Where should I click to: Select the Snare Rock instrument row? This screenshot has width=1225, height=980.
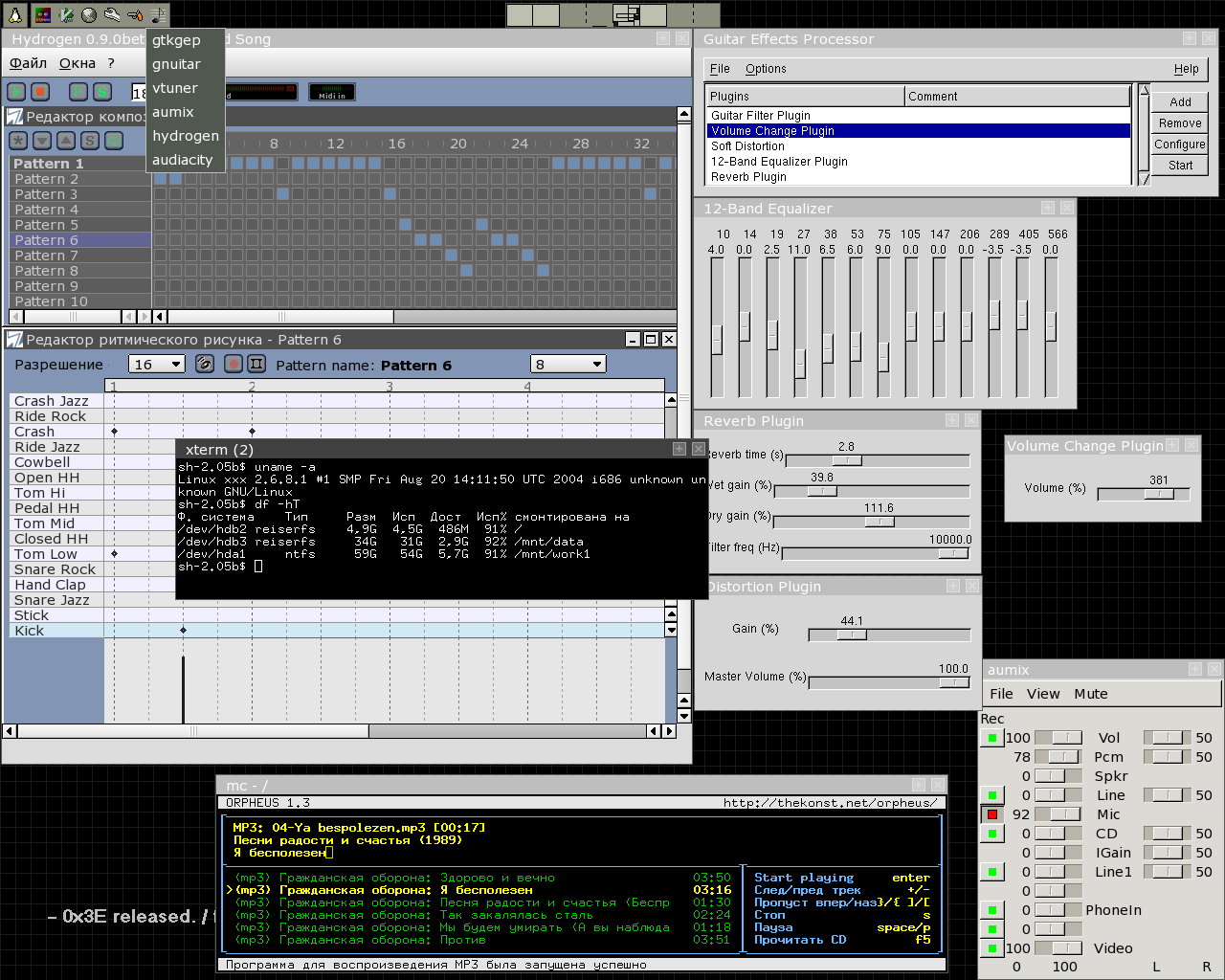pyautogui.click(x=56, y=569)
